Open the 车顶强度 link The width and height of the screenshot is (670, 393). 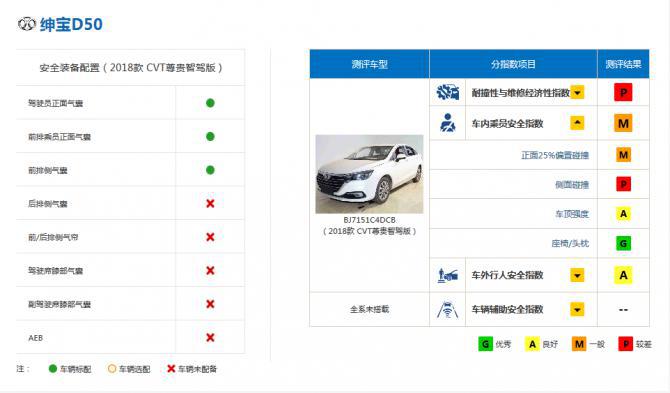coord(572,214)
